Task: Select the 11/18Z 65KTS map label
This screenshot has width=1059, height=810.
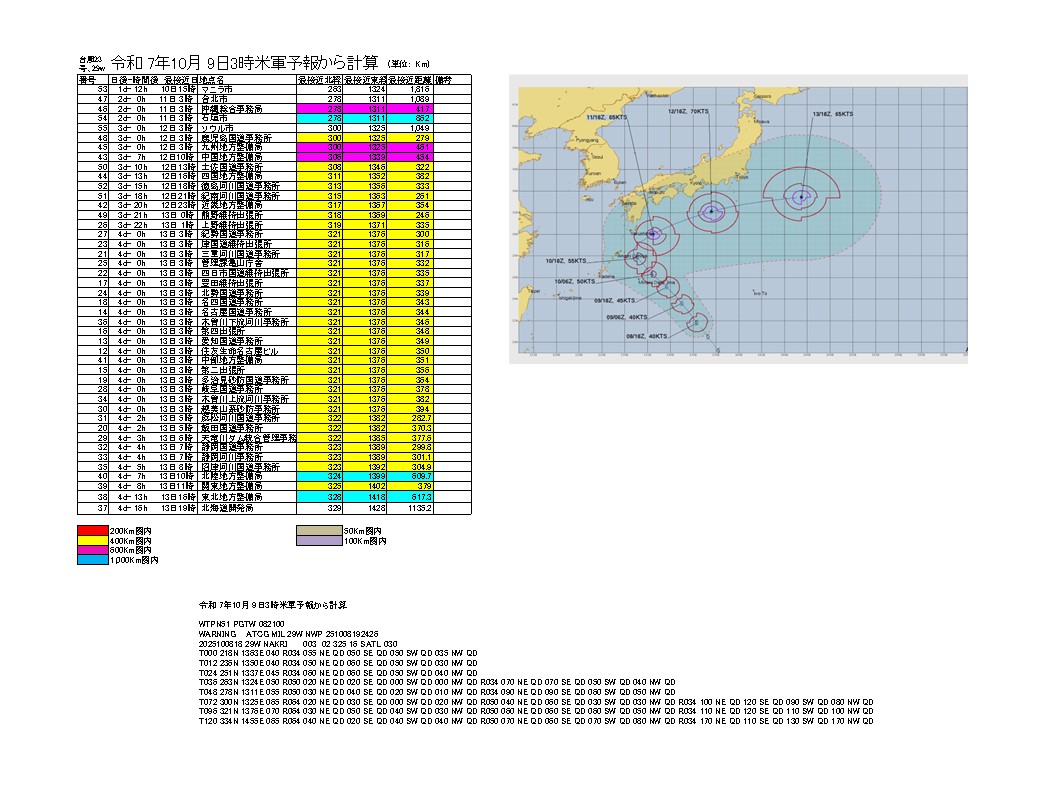Action: [607, 117]
